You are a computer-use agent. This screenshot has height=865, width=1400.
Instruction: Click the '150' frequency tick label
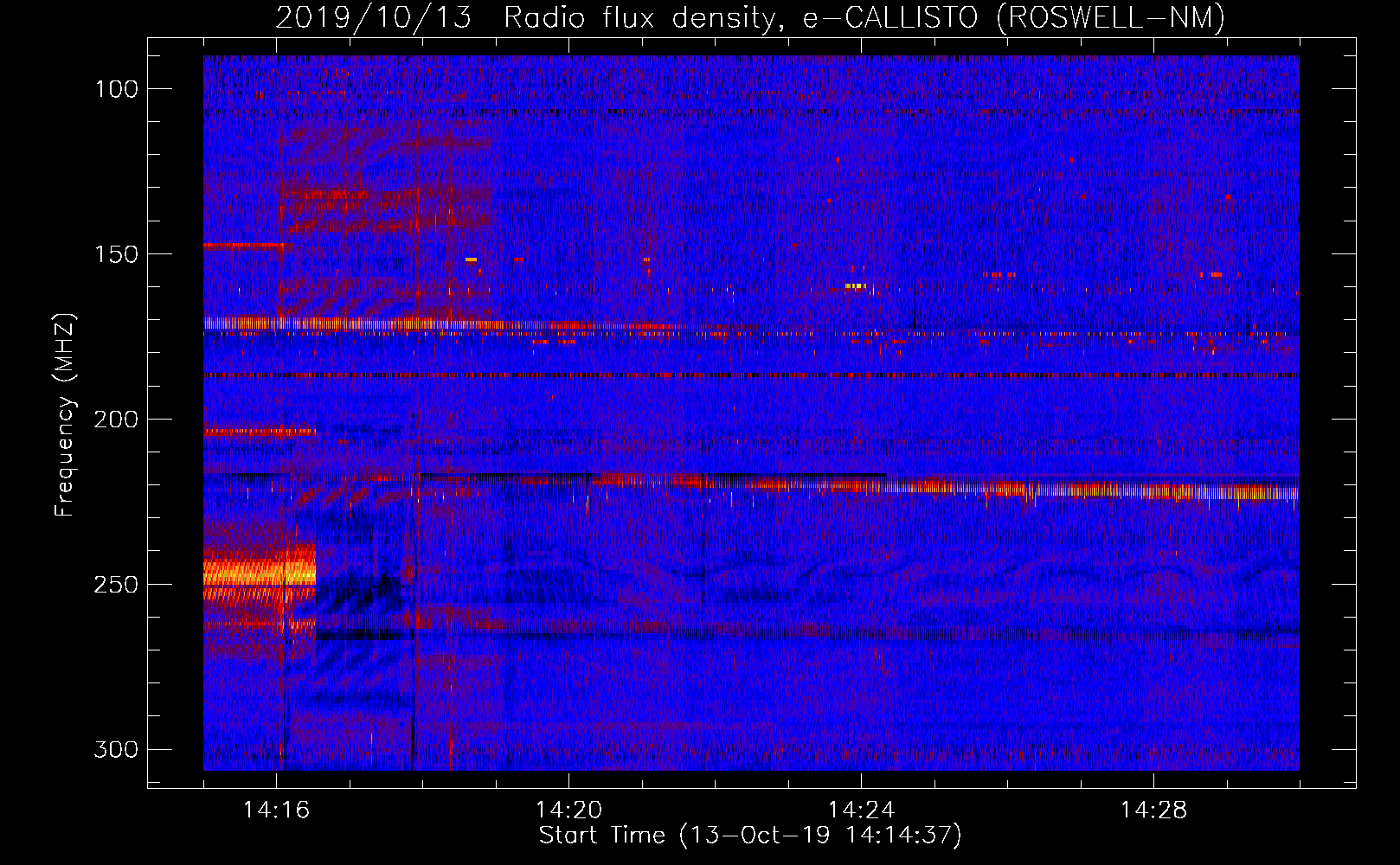[x=116, y=254]
